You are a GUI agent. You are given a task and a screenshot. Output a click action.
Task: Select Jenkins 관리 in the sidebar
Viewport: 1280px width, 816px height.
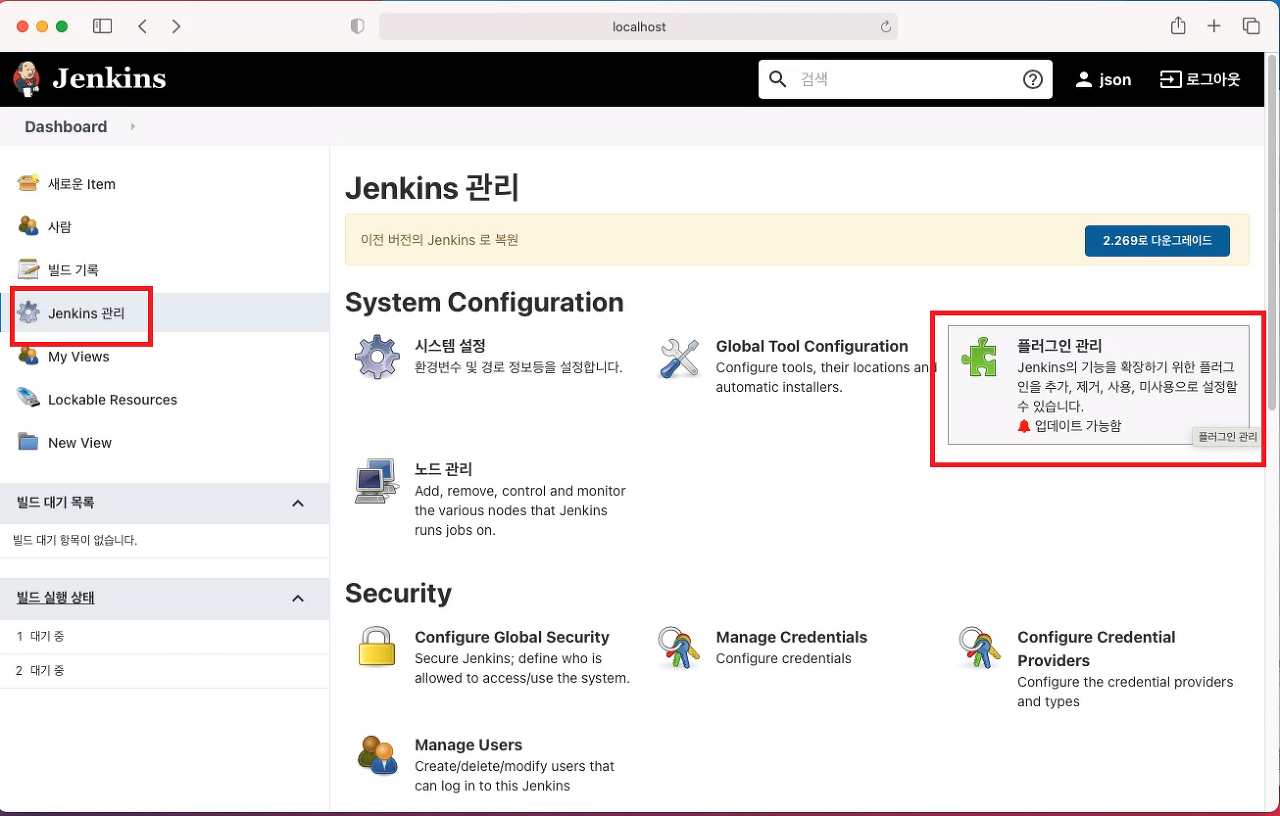pos(86,313)
